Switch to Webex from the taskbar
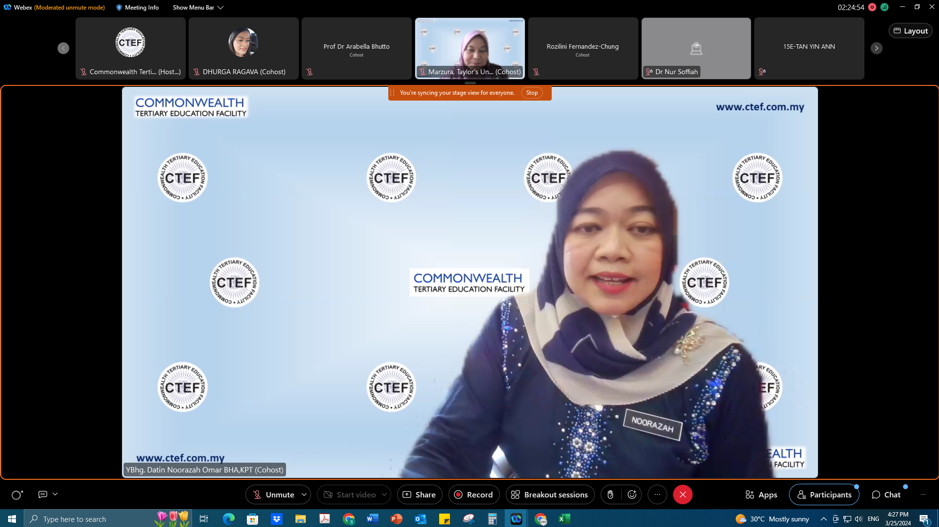This screenshot has height=527, width=939. tap(516, 519)
